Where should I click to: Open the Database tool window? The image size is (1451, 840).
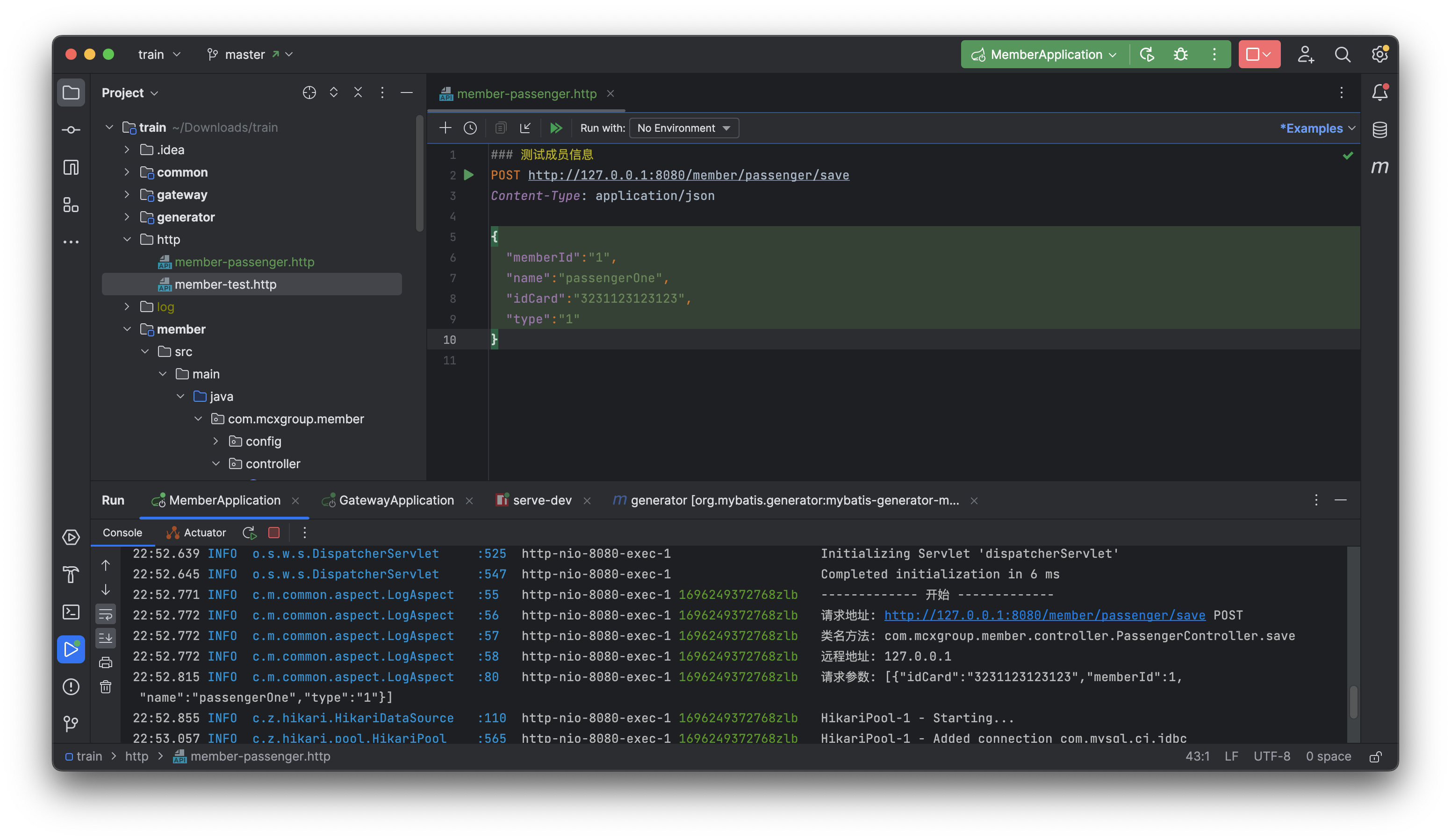click(1379, 129)
